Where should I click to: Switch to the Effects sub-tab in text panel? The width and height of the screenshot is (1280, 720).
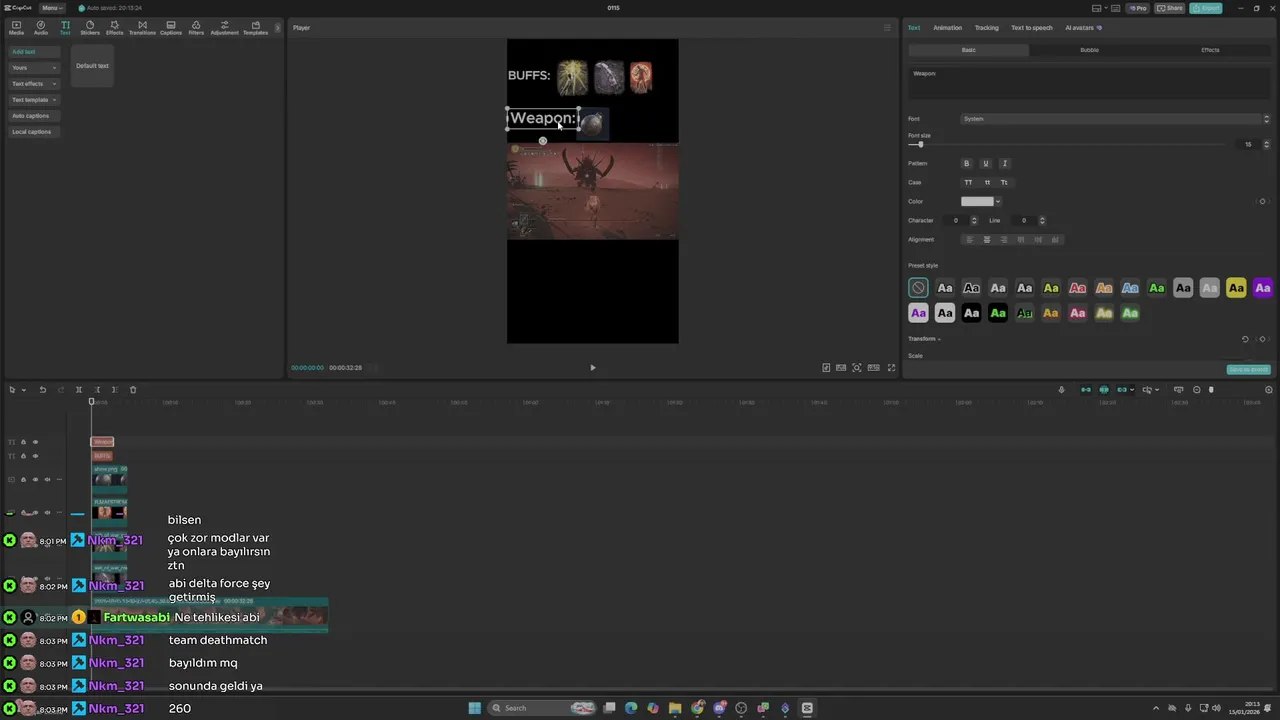(1210, 50)
